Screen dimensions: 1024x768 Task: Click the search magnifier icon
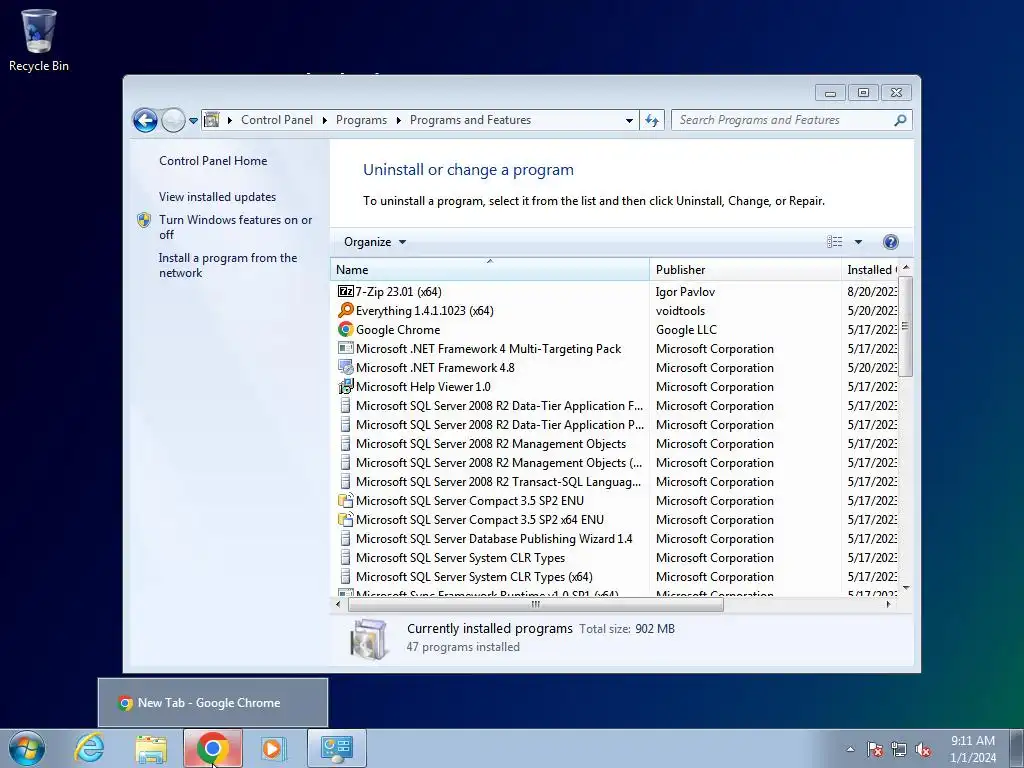pyautogui.click(x=900, y=120)
